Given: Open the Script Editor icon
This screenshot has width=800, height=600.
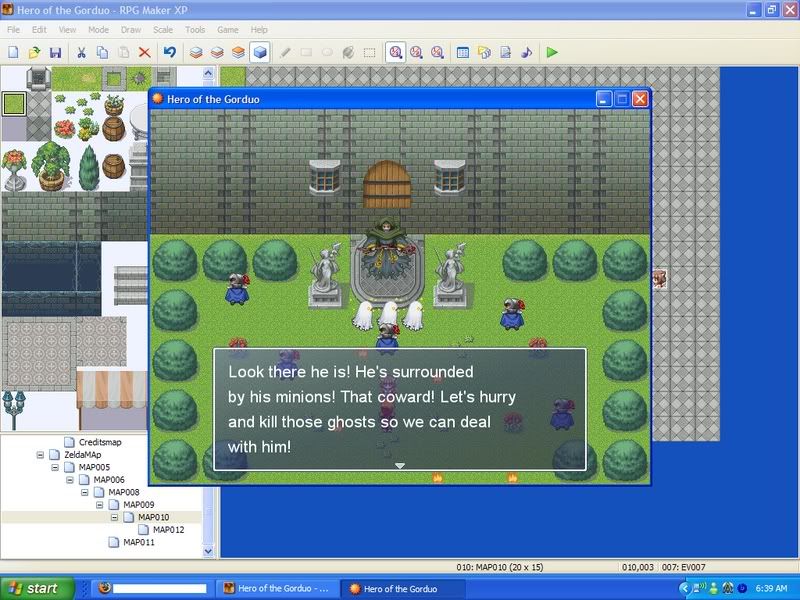Looking at the screenshot, I should pos(506,52).
